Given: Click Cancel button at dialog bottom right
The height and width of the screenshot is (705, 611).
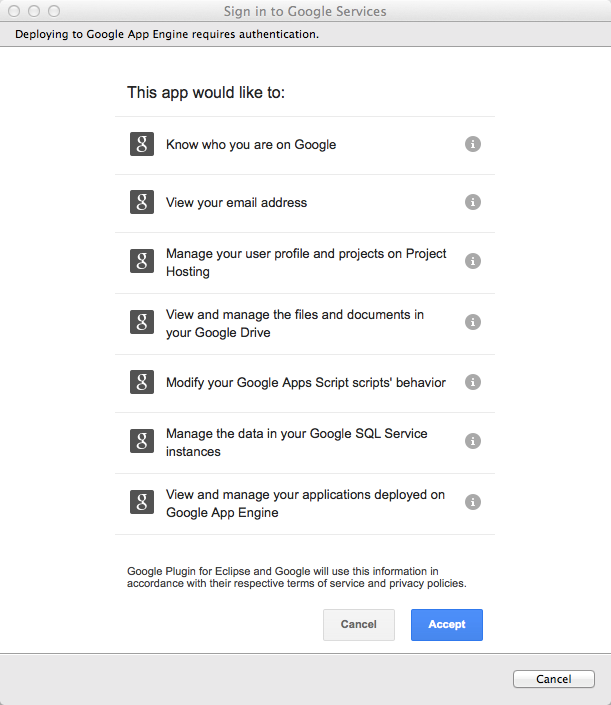Looking at the screenshot, I should (x=553, y=679).
